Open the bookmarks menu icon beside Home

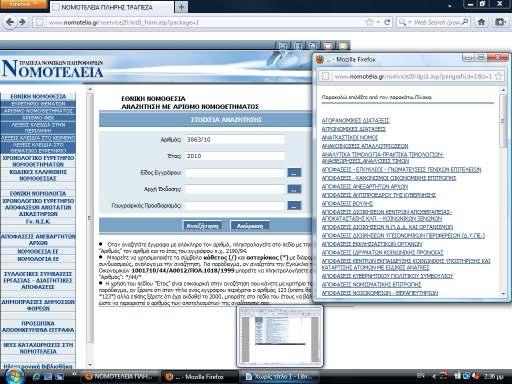(x=500, y=22)
